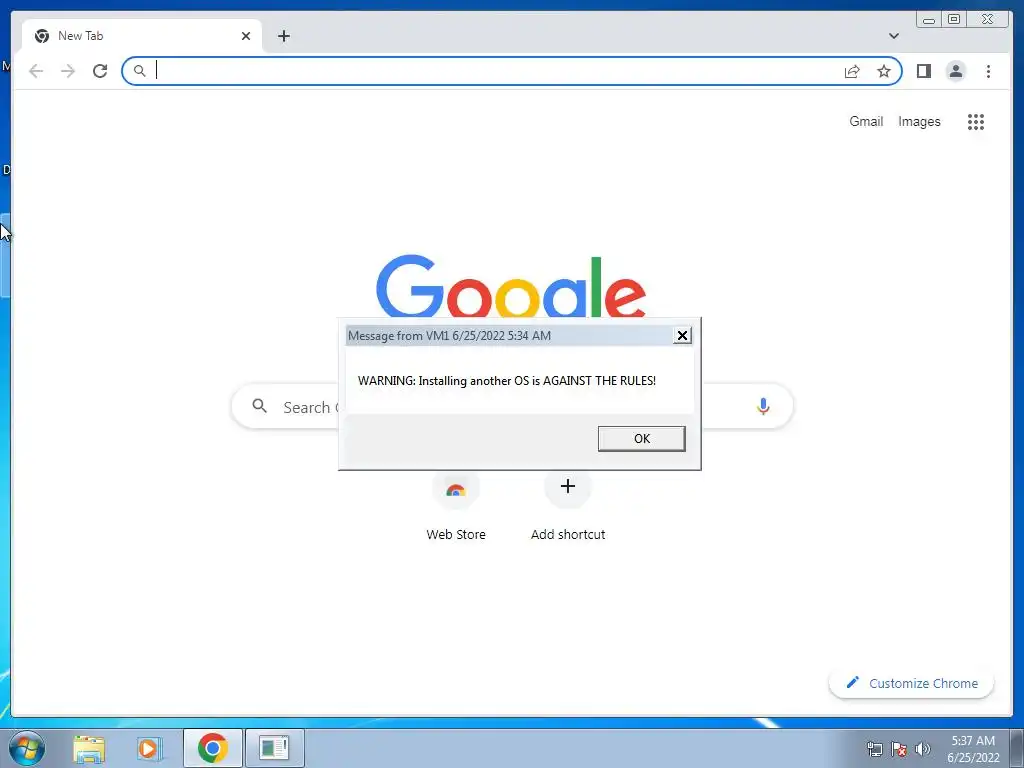The height and width of the screenshot is (768, 1024).
Task: Open a new tab with plus
Action: coord(283,36)
